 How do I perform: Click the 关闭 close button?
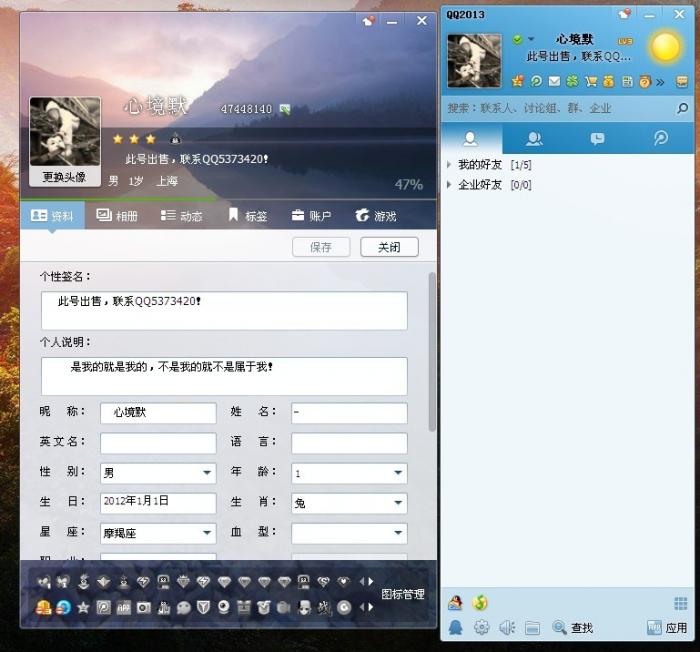[x=389, y=247]
